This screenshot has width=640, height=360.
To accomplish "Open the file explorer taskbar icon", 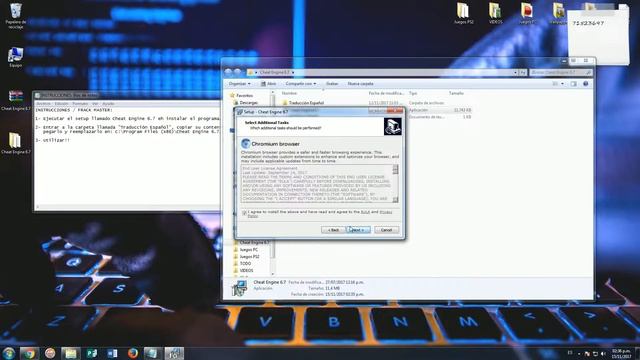I will (71, 353).
